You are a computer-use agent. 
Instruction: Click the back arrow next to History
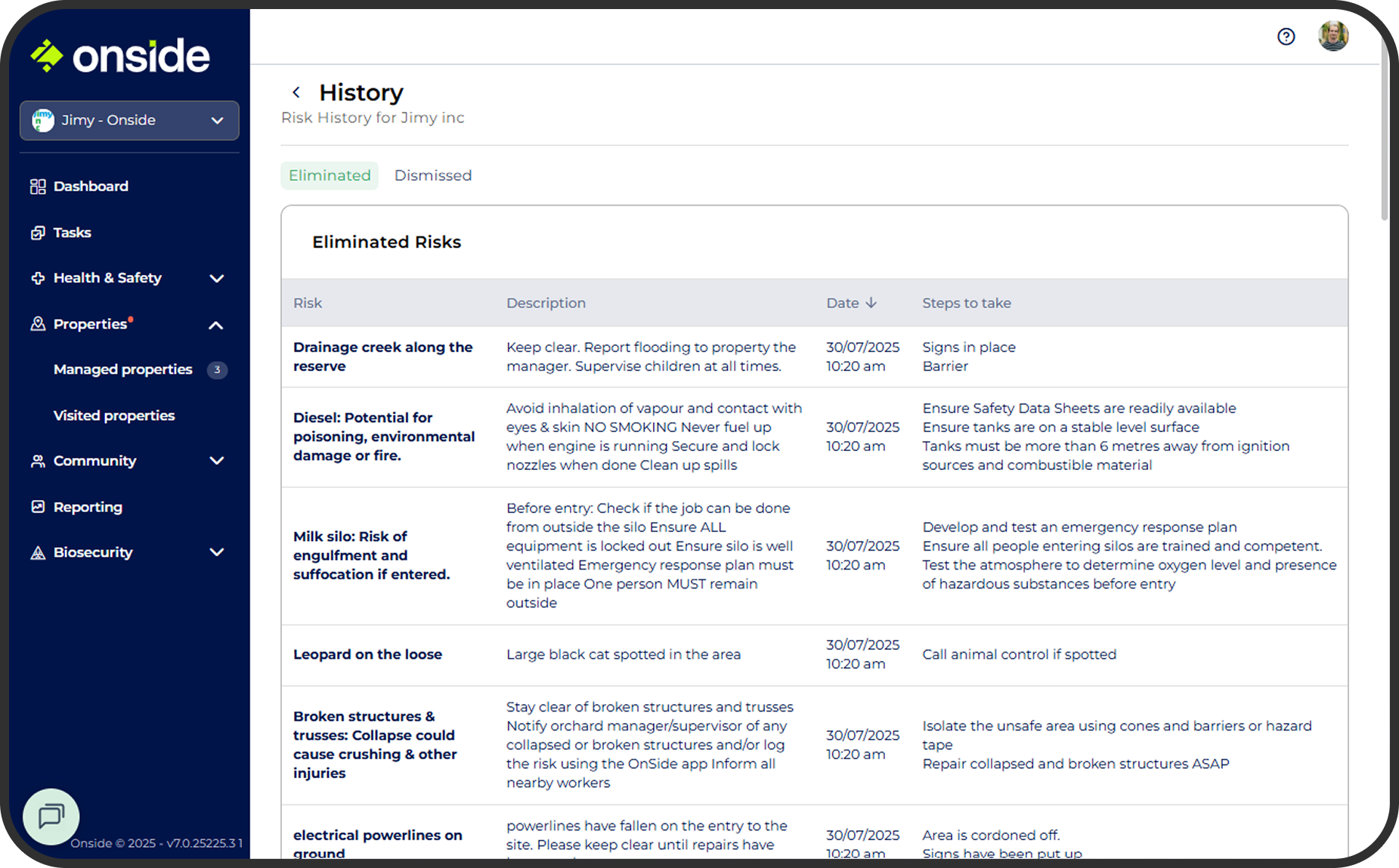click(x=296, y=91)
